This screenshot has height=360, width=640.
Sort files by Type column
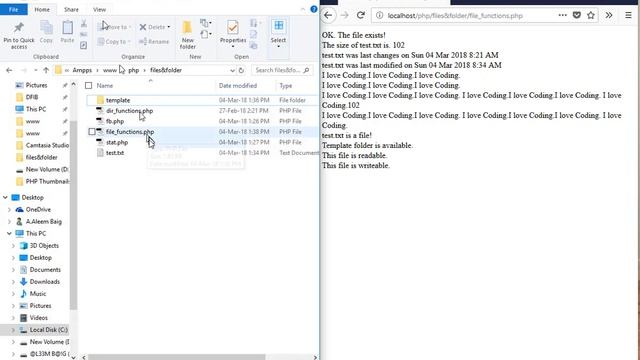click(285, 86)
